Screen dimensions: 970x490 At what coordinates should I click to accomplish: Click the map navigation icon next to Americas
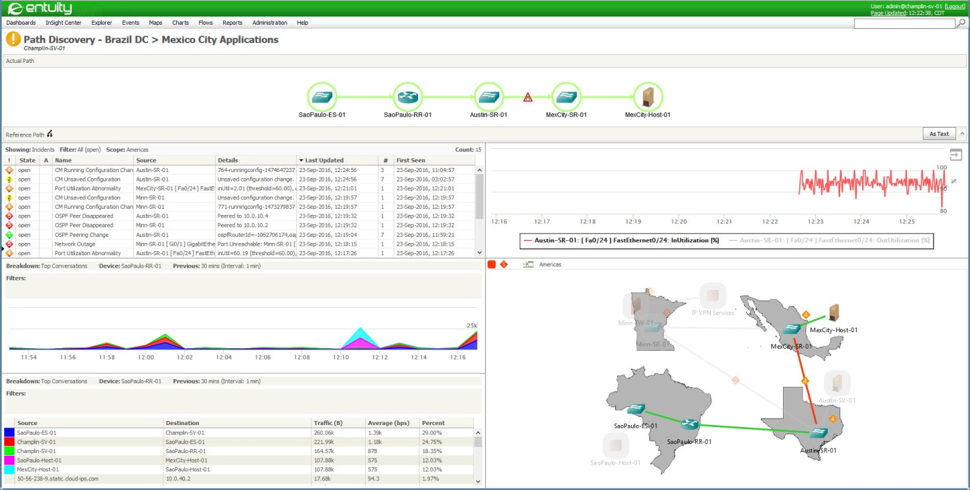coord(528,264)
